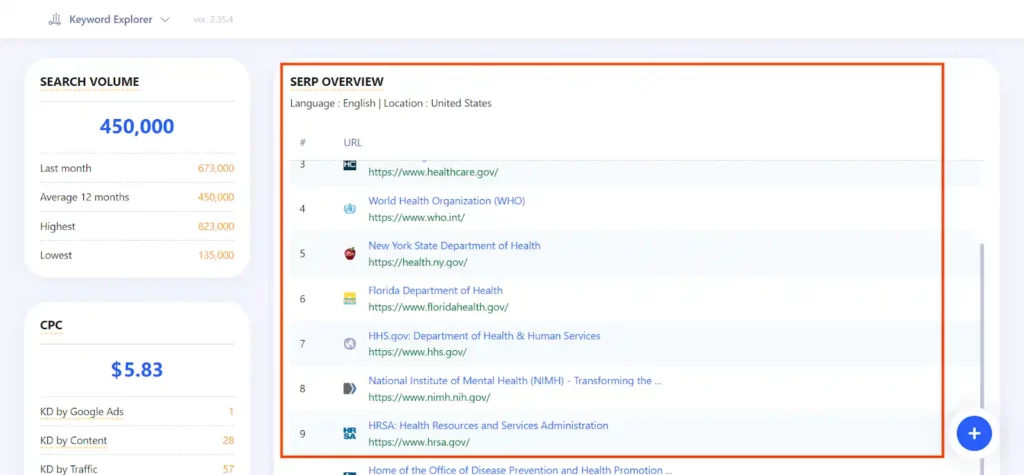1024x475 pixels.
Task: Open the health.ny.gov URL
Action: pyautogui.click(x=418, y=263)
